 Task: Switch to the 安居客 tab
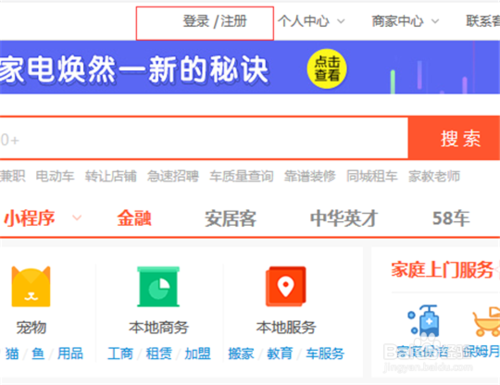click(230, 218)
